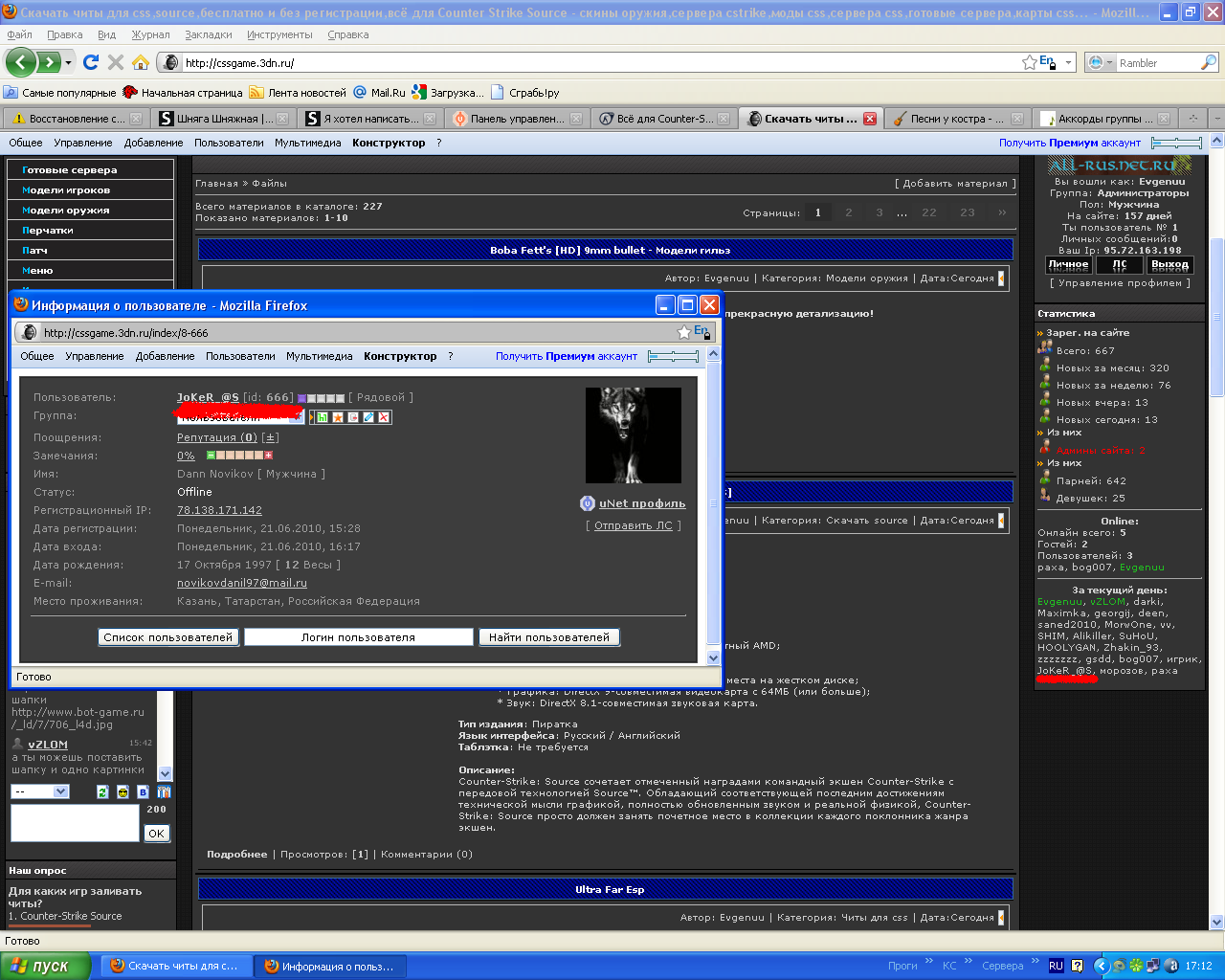Viewport: 1225px width, 980px height.
Task: Open 'Управление' menu in popup admin bar
Action: coord(95,356)
